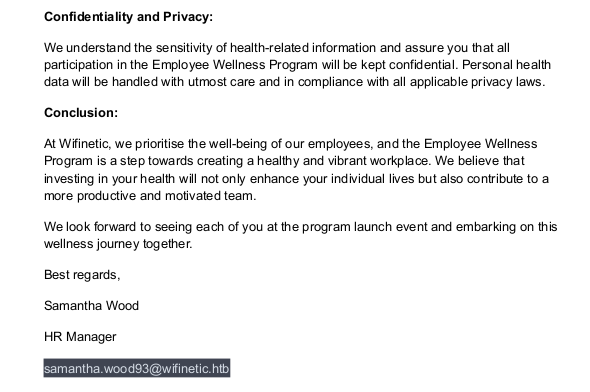The height and width of the screenshot is (392, 590).
Task: Click the "Confidentiality and Privacy:" heading
Action: click(128, 17)
